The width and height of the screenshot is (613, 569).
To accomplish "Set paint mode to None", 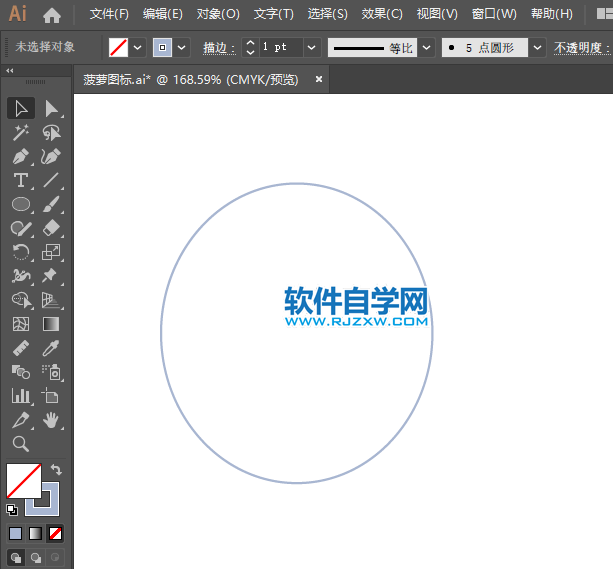I will coord(56,533).
